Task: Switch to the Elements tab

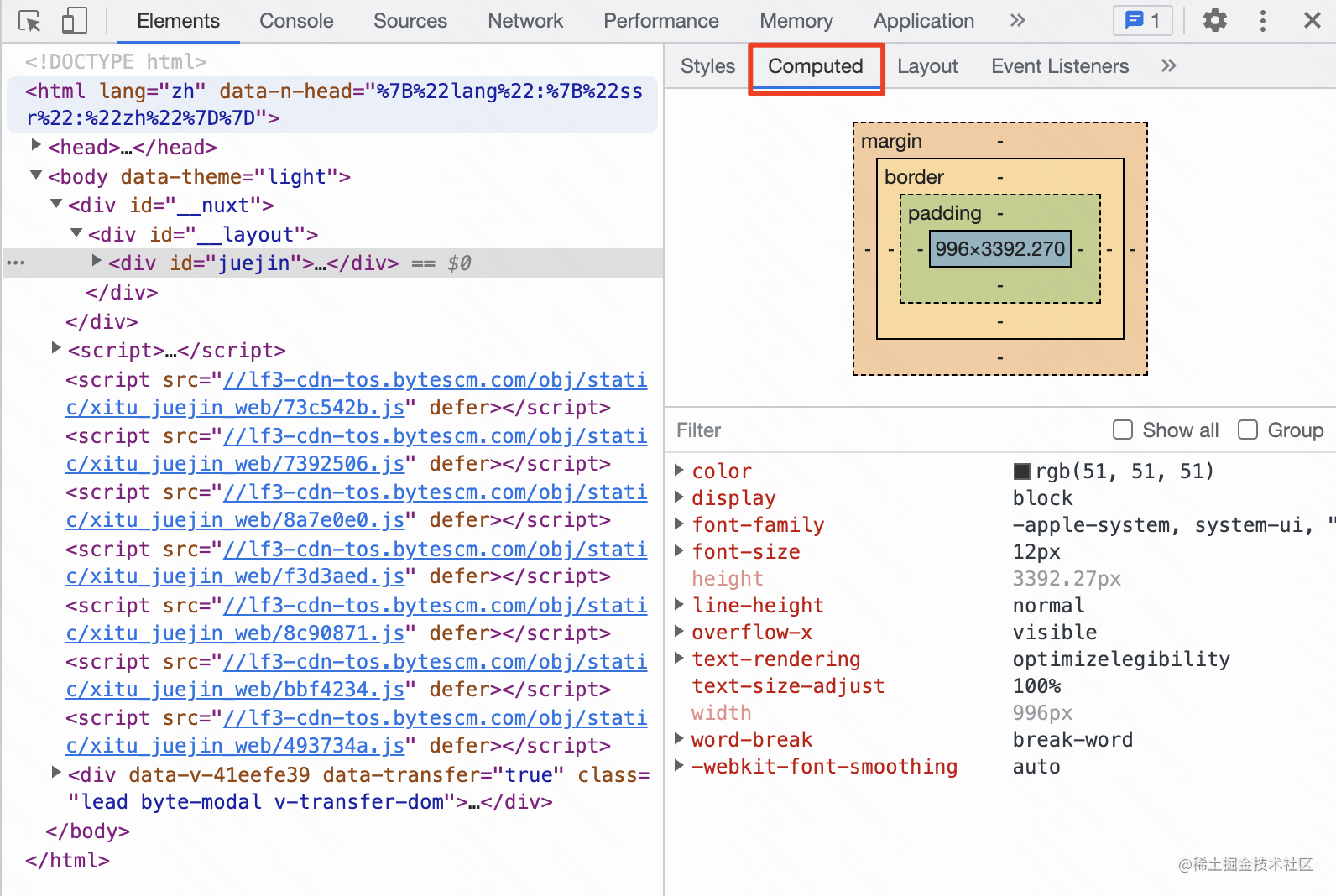Action: pos(178,21)
